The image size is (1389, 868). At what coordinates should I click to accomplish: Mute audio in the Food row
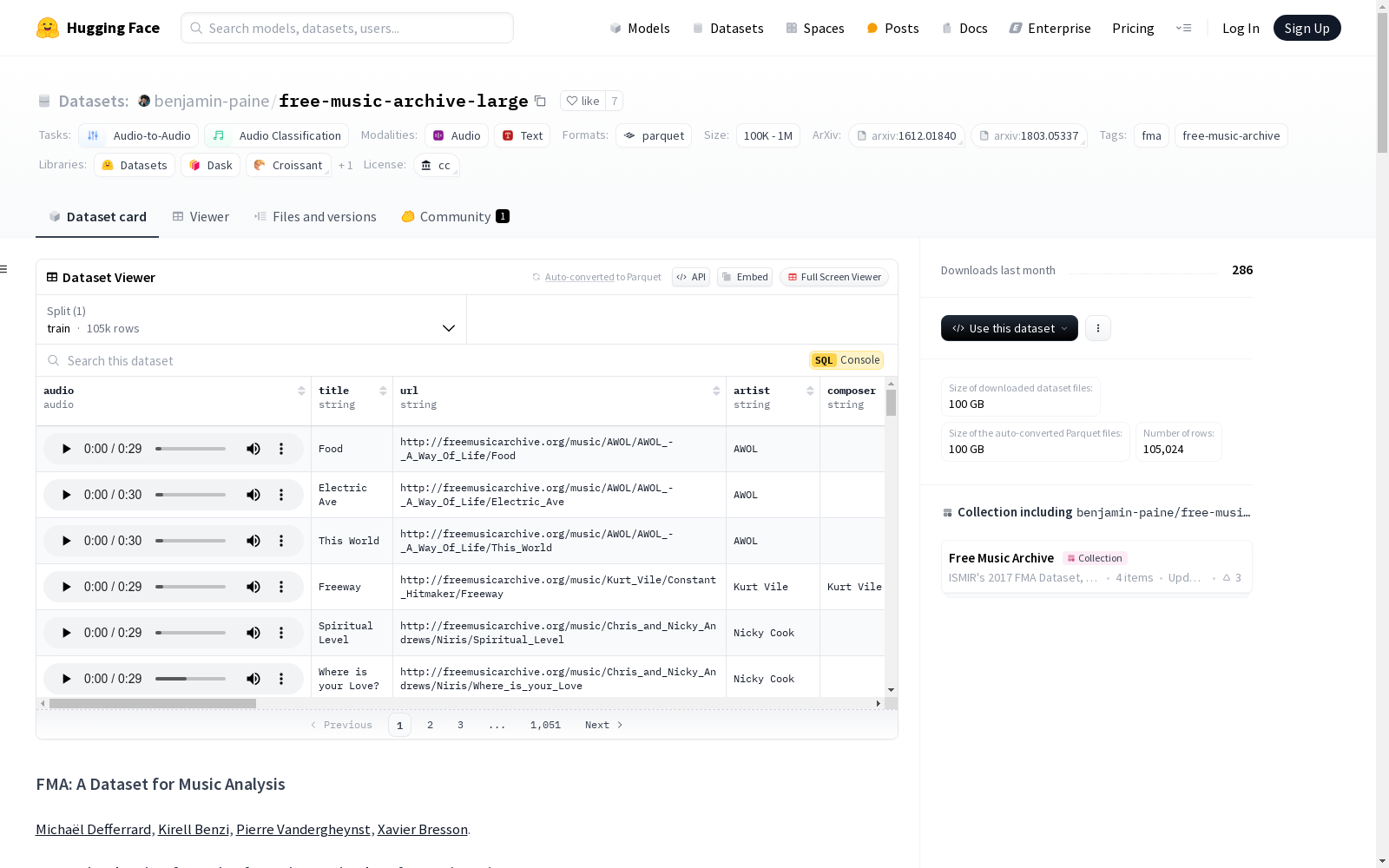click(253, 449)
